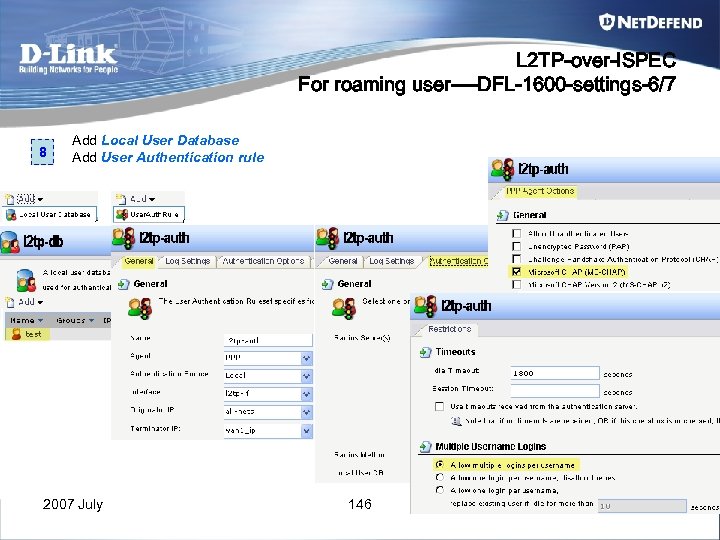Click the 'User Authentication rule' heading text
The image size is (720, 540).
click(x=183, y=157)
